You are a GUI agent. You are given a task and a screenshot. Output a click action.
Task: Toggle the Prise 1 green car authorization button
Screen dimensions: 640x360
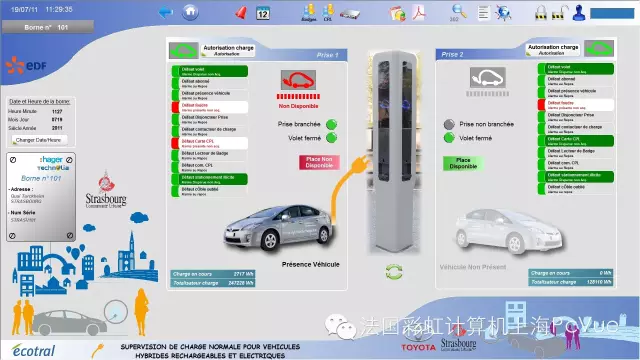point(184,51)
